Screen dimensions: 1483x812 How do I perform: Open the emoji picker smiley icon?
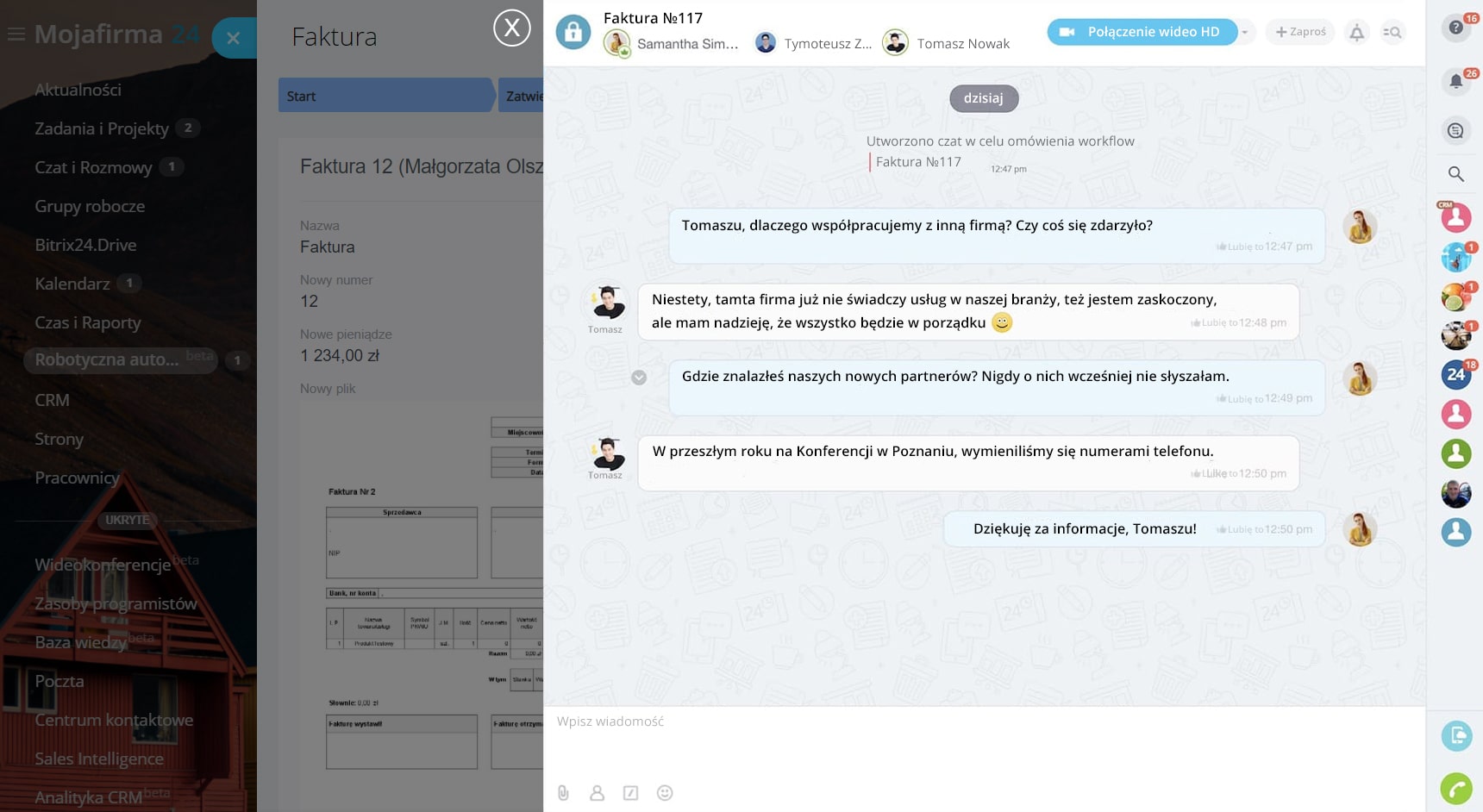pos(665,793)
